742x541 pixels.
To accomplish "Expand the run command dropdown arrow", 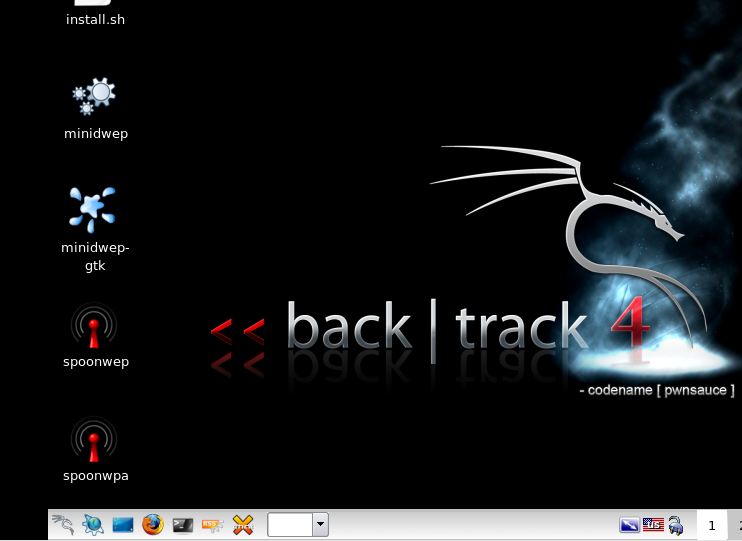I will point(320,525).
